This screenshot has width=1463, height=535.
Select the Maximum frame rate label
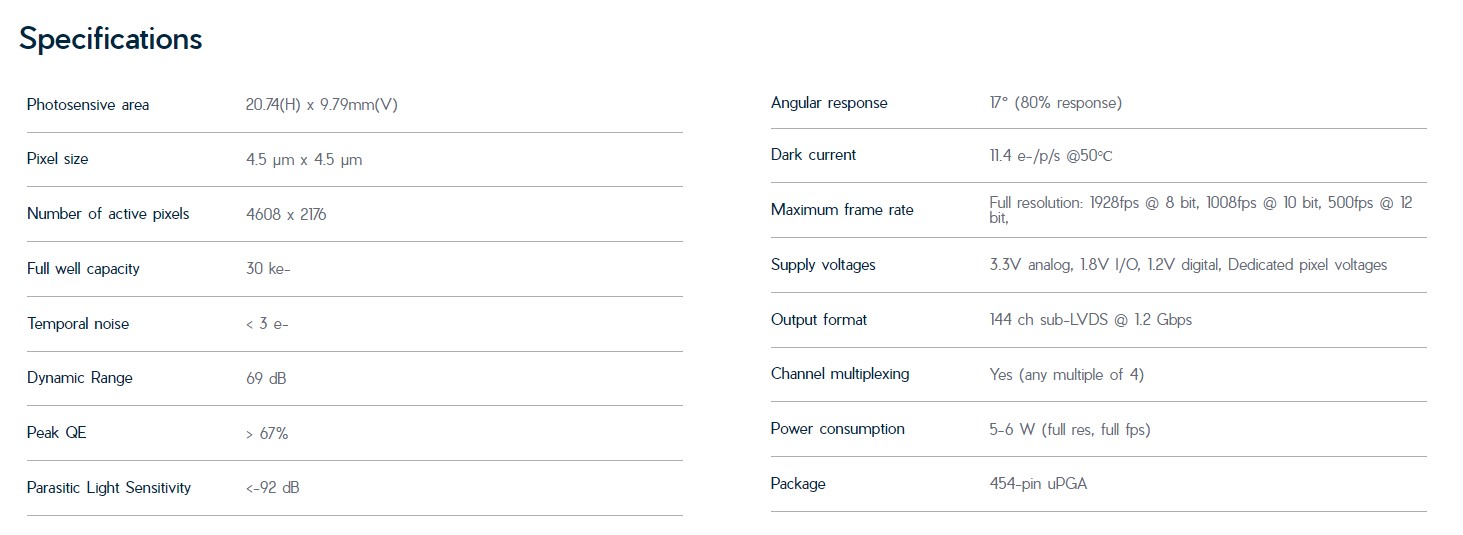(842, 210)
